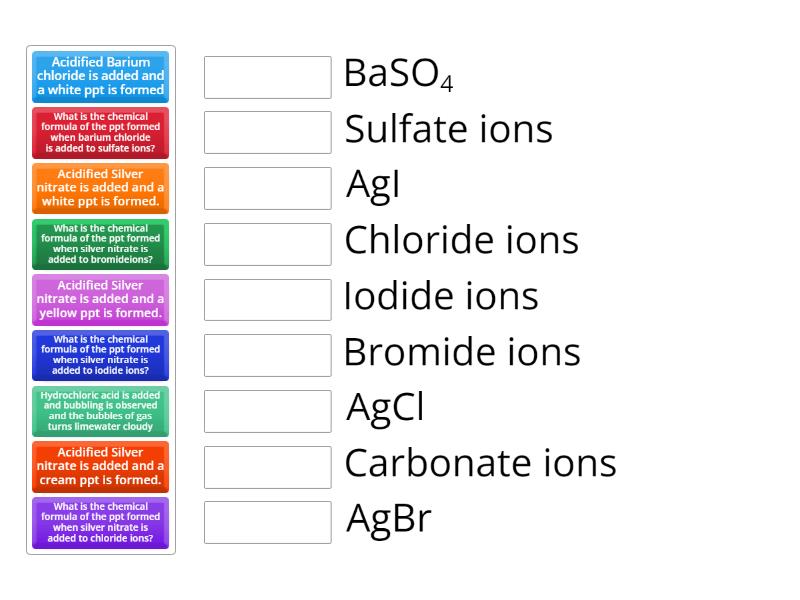Select the purple card about chloride ions formula
Image resolution: width=800 pixels, height=600 pixels.
[x=98, y=522]
